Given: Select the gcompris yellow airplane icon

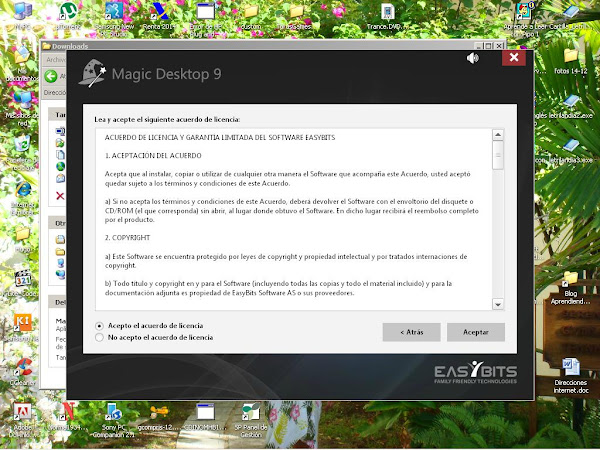Looking at the screenshot, I should (158, 416).
